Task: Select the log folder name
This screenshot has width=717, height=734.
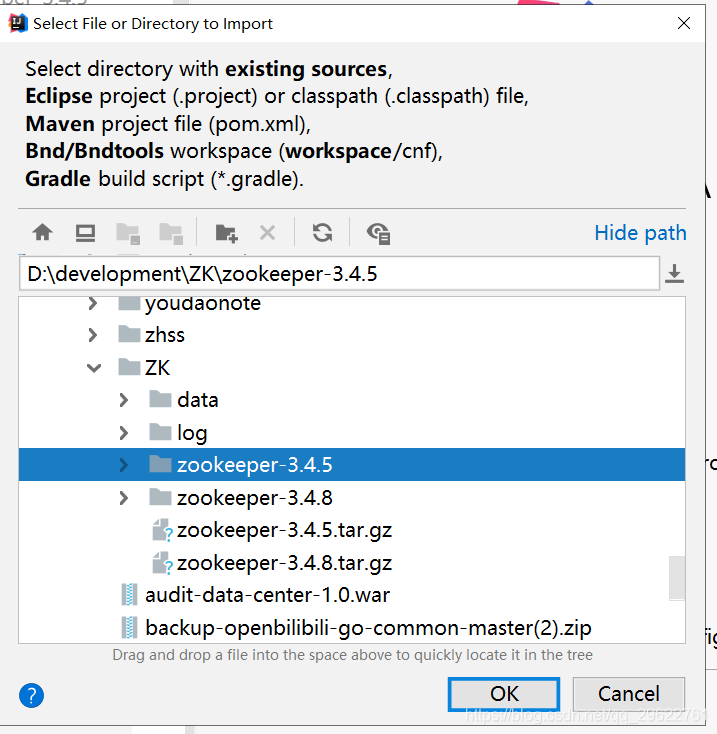Action: [x=192, y=433]
